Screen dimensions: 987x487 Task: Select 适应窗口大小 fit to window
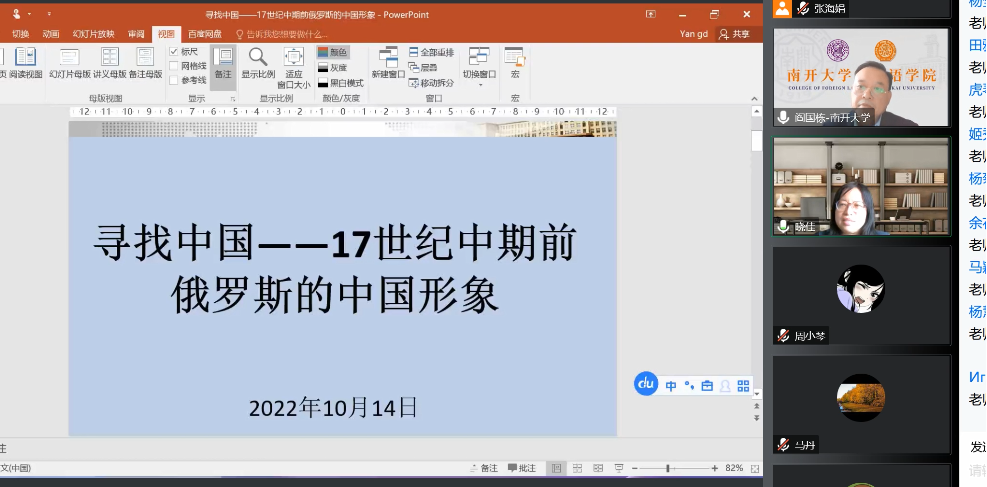[x=293, y=57]
